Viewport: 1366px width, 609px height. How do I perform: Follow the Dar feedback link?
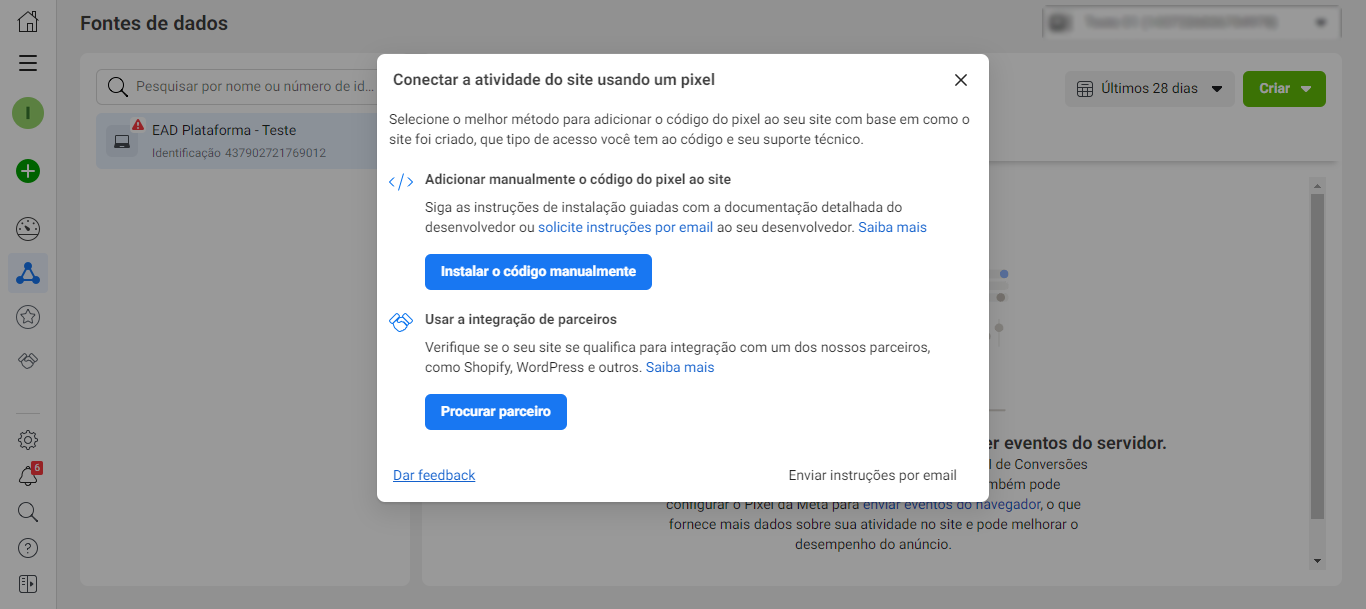434,475
